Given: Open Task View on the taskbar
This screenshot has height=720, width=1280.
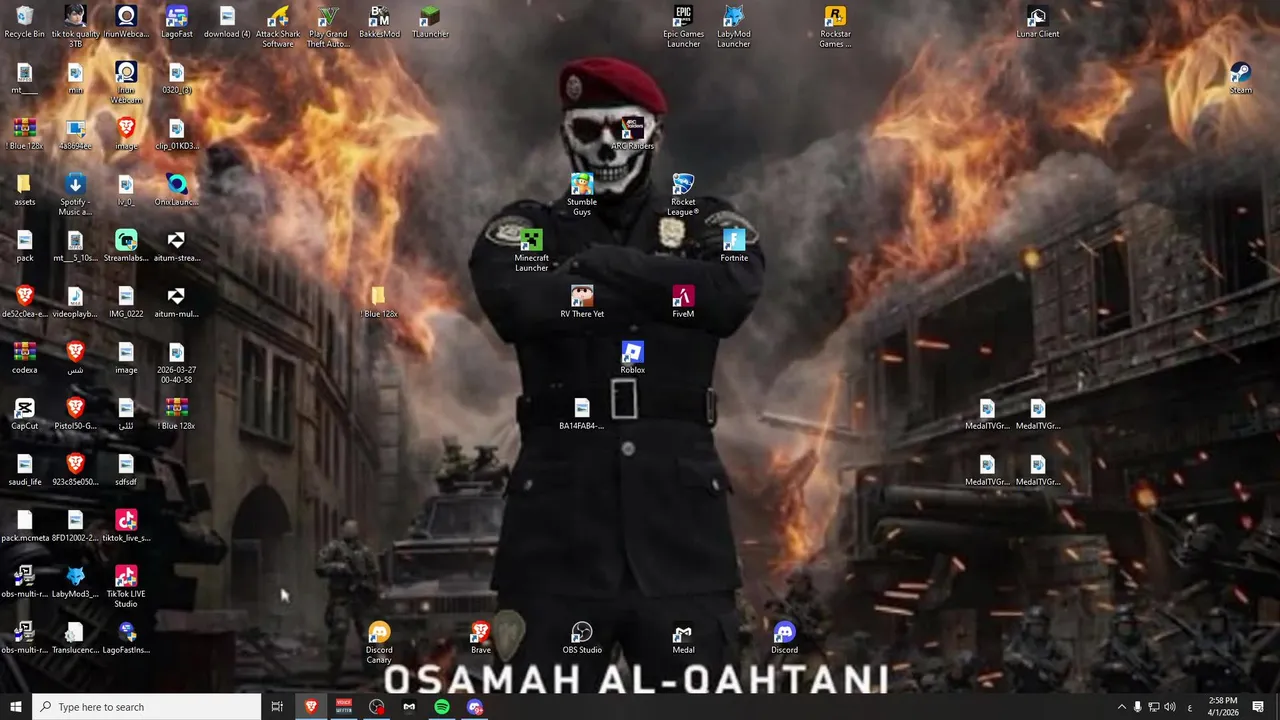Looking at the screenshot, I should pos(277,707).
